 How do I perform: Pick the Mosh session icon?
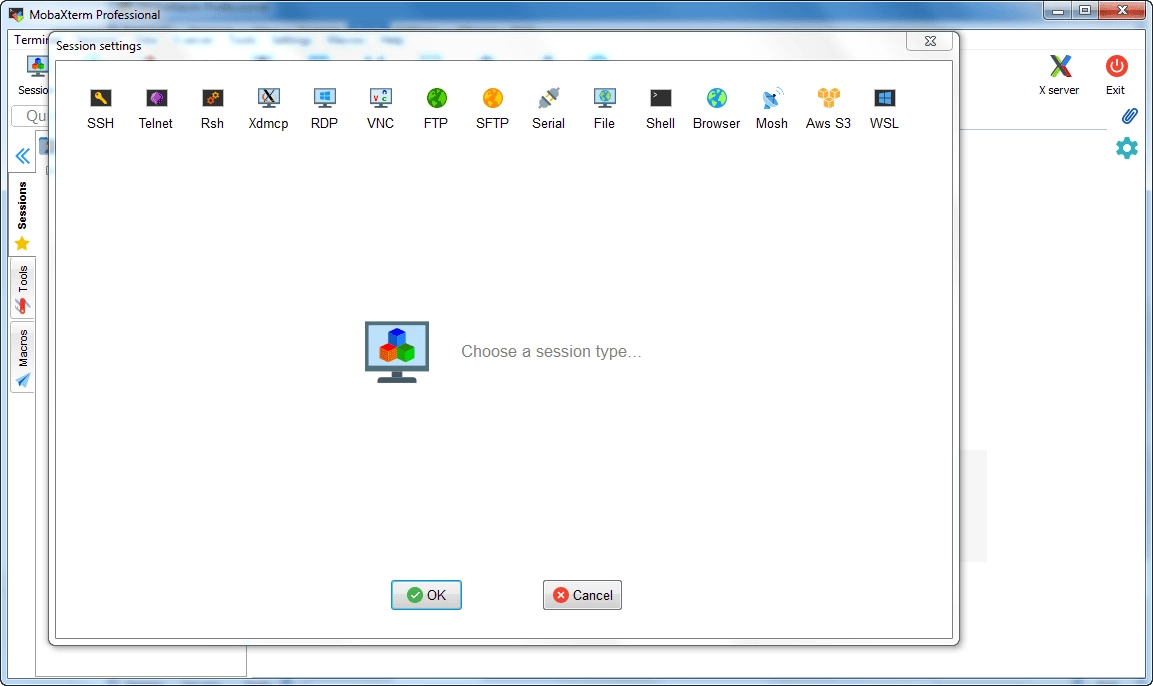coord(772,109)
